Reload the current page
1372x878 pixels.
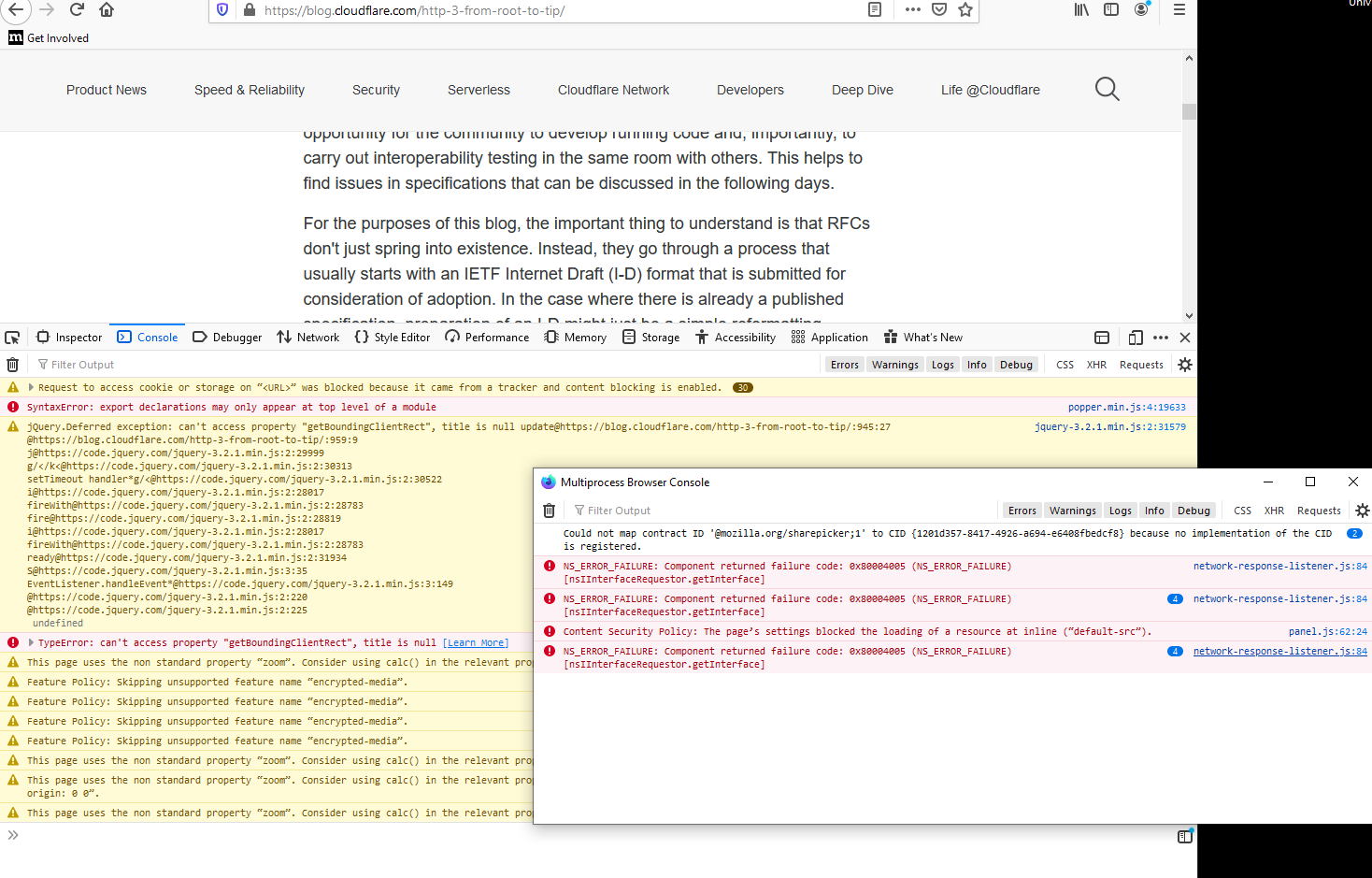(x=77, y=9)
